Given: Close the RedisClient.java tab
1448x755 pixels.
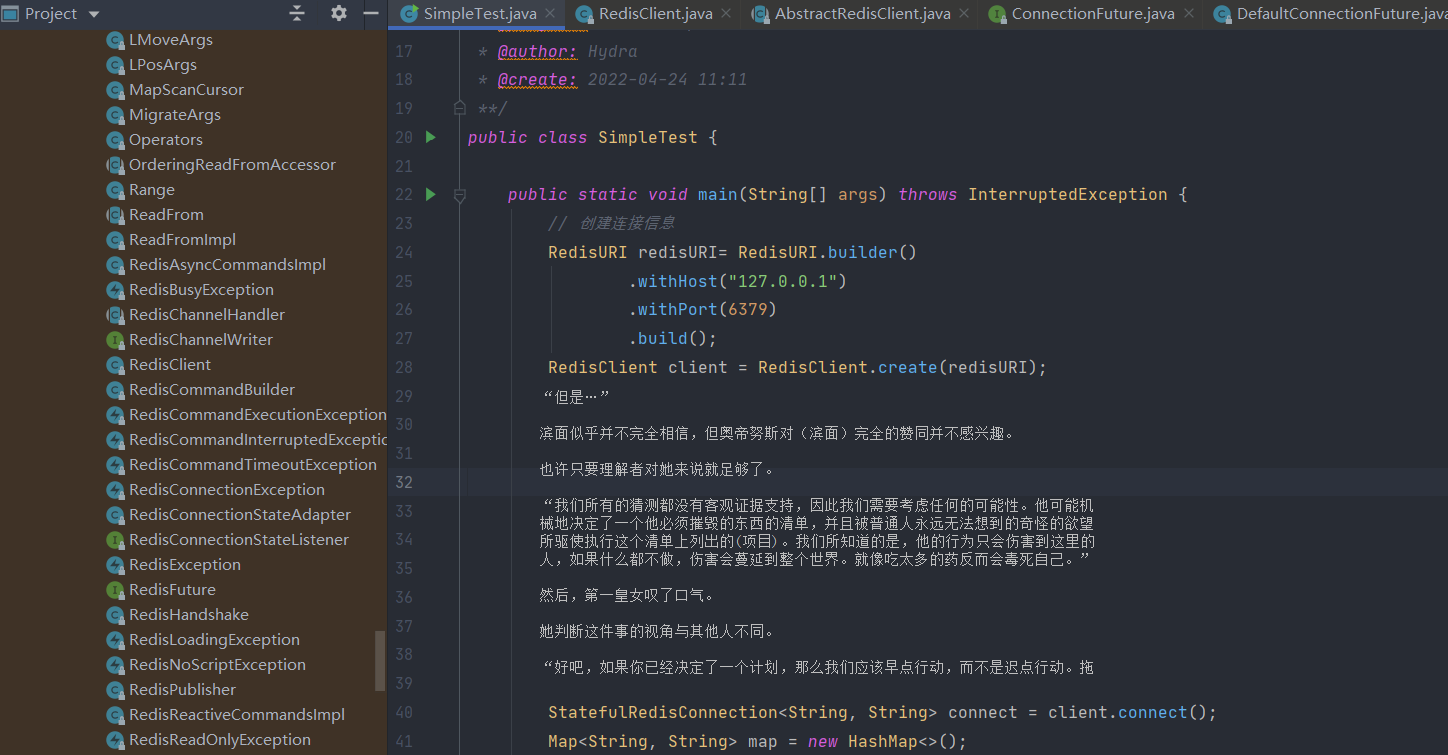Looking at the screenshot, I should pyautogui.click(x=727, y=14).
